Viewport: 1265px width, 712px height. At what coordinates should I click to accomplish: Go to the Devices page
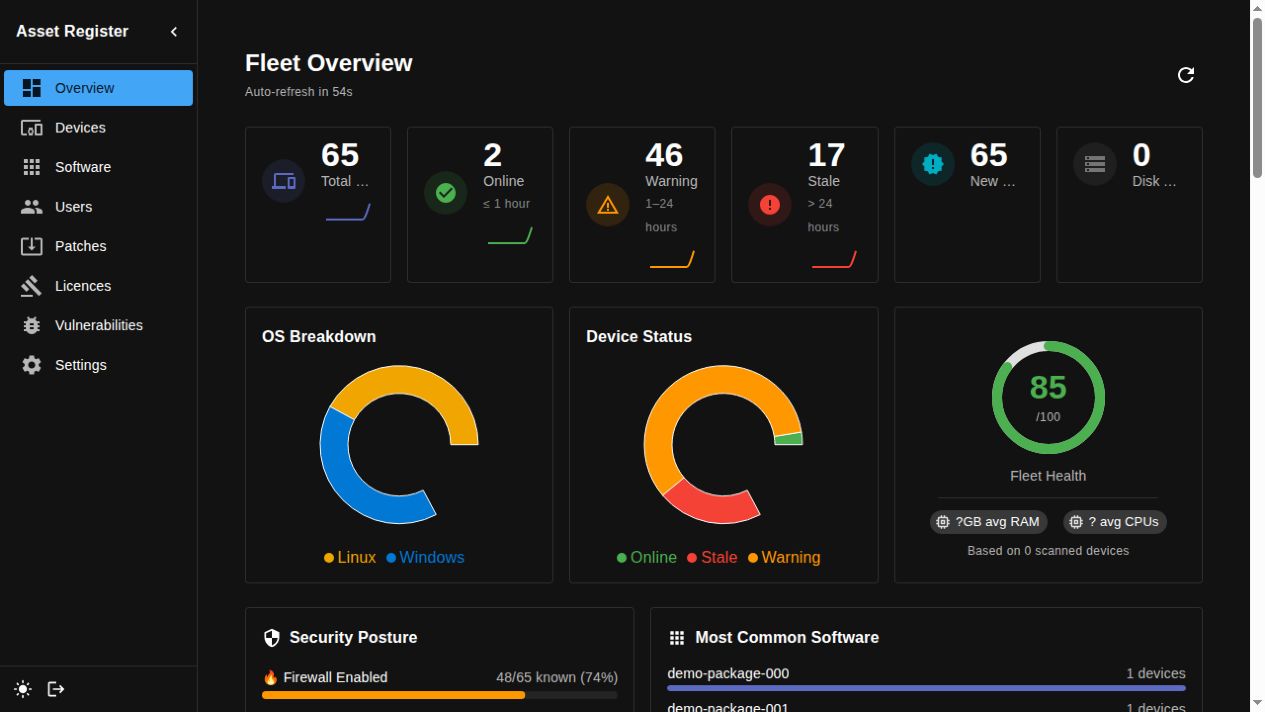[x=98, y=128]
